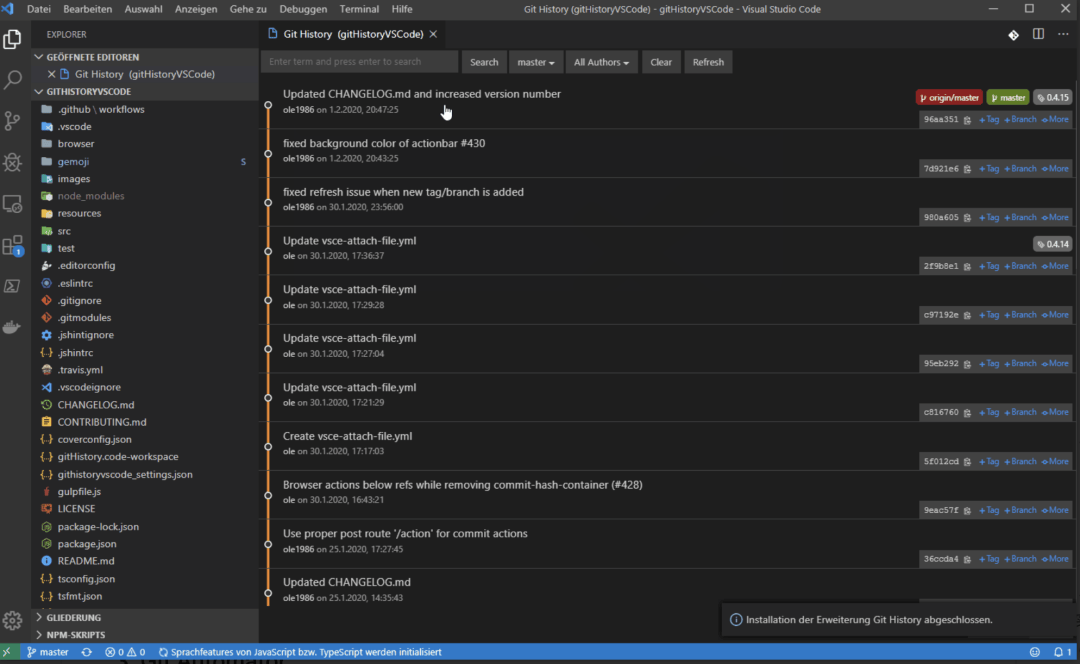Screen dimensions: 1080x664
Task: Open the All Authors dropdown
Action: 601,62
